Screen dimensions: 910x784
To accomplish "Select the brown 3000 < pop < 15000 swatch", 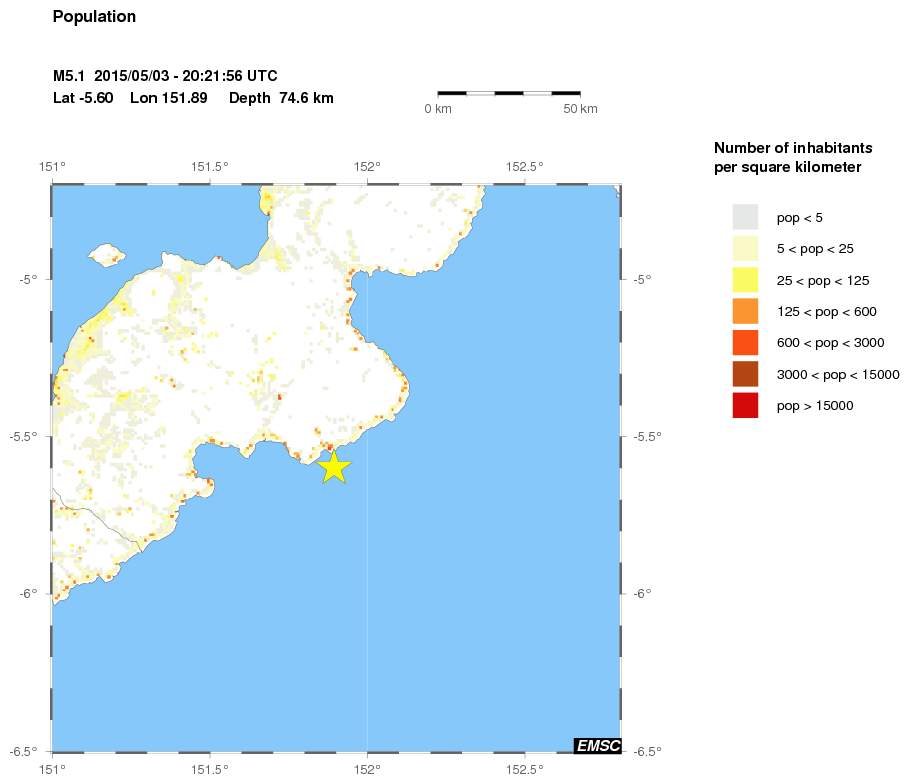I will coord(745,374).
